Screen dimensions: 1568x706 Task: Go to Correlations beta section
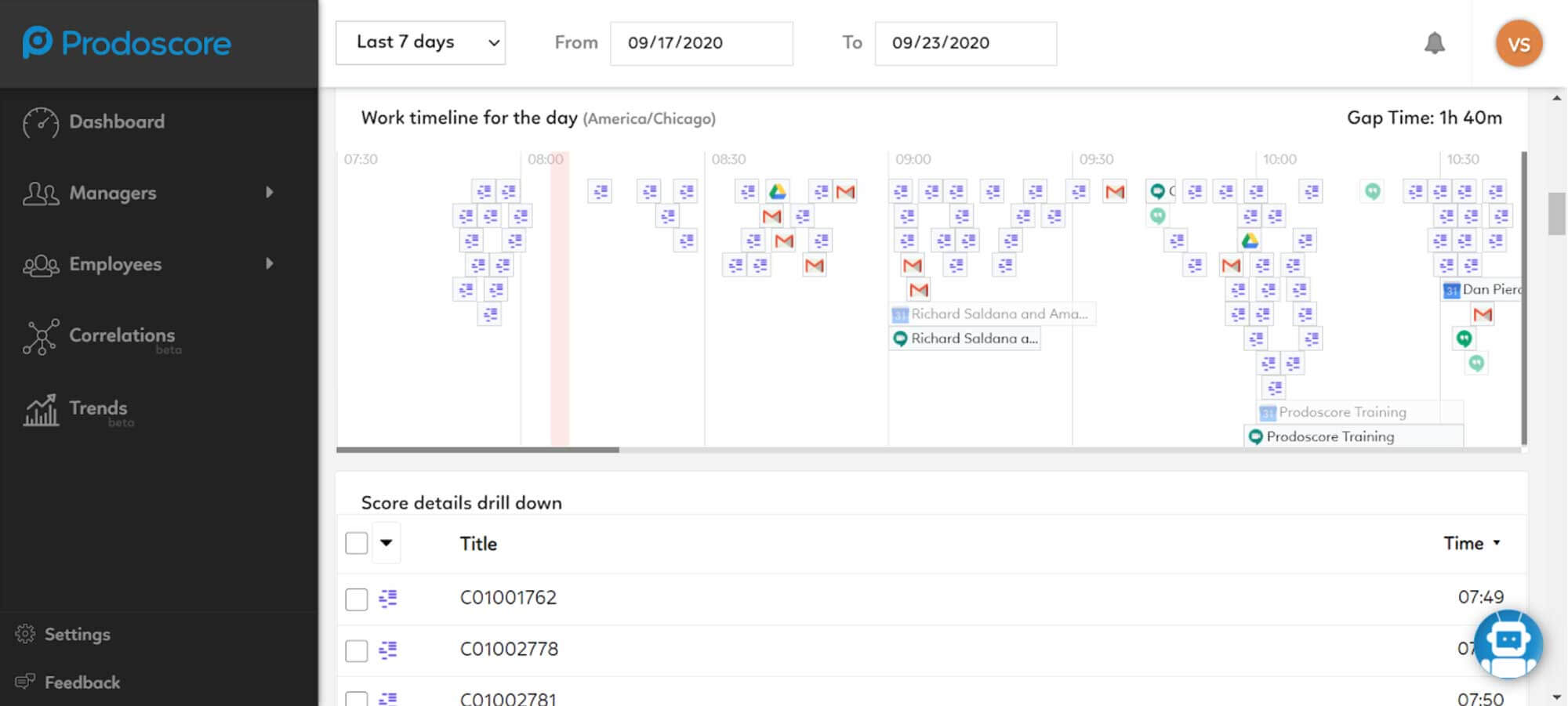(121, 336)
